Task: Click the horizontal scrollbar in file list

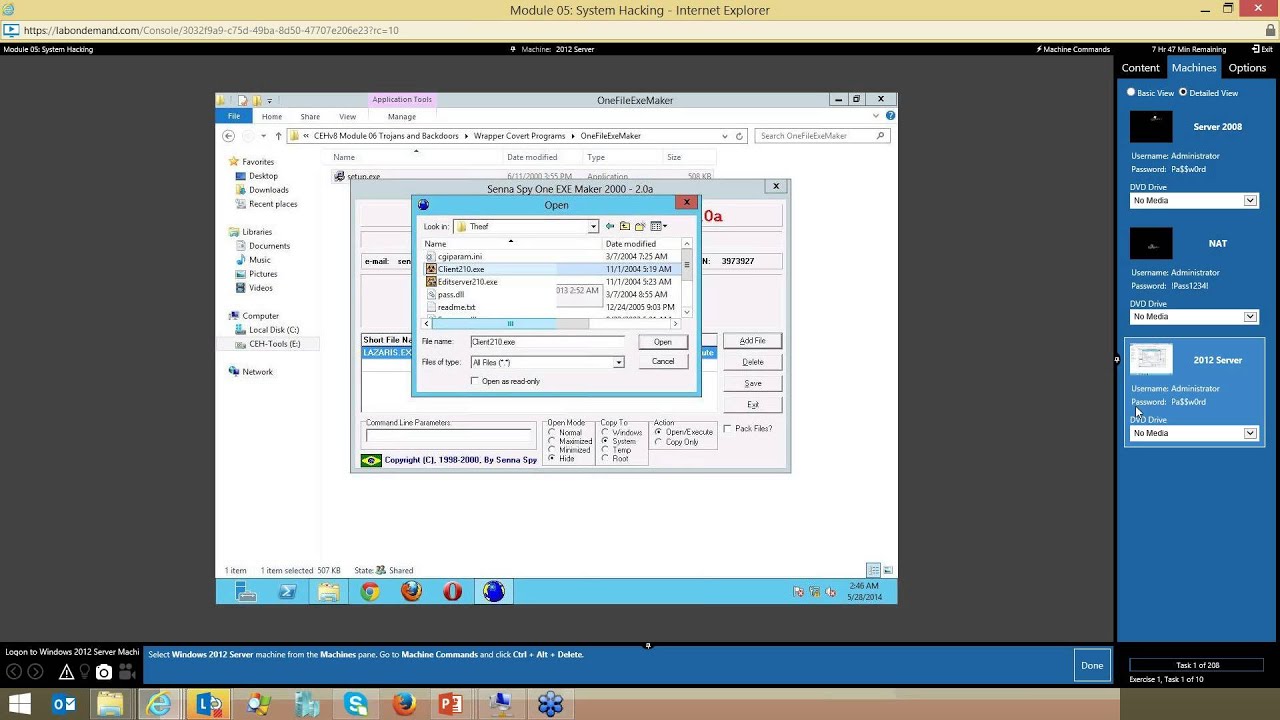Action: click(551, 324)
